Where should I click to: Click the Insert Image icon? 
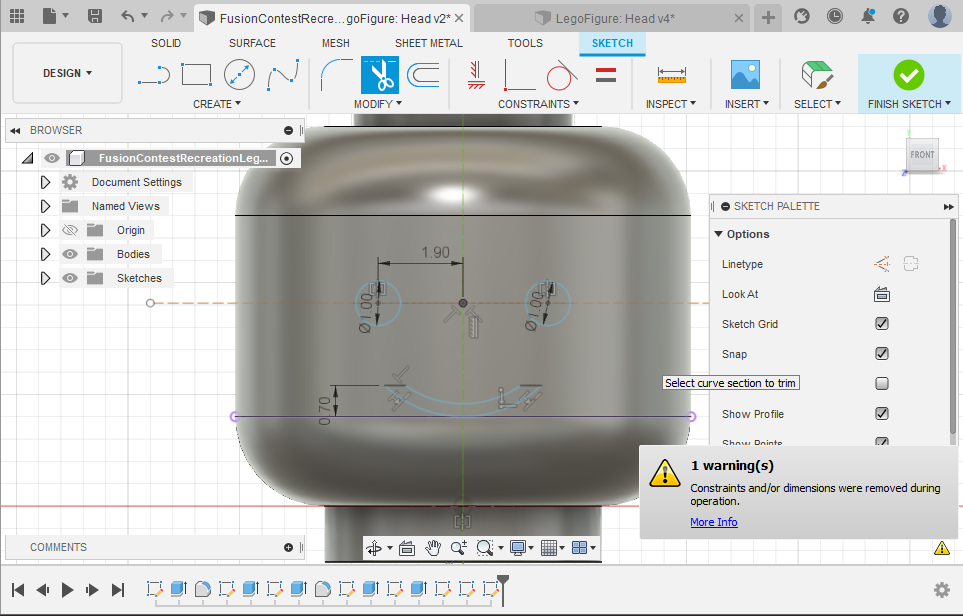(x=746, y=75)
